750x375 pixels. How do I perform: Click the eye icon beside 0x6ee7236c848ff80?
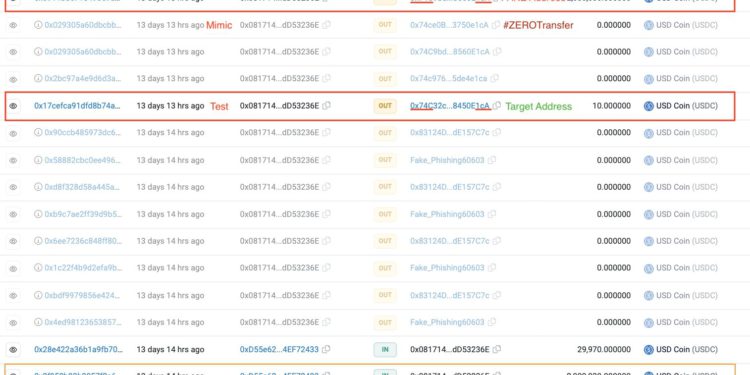coord(13,241)
